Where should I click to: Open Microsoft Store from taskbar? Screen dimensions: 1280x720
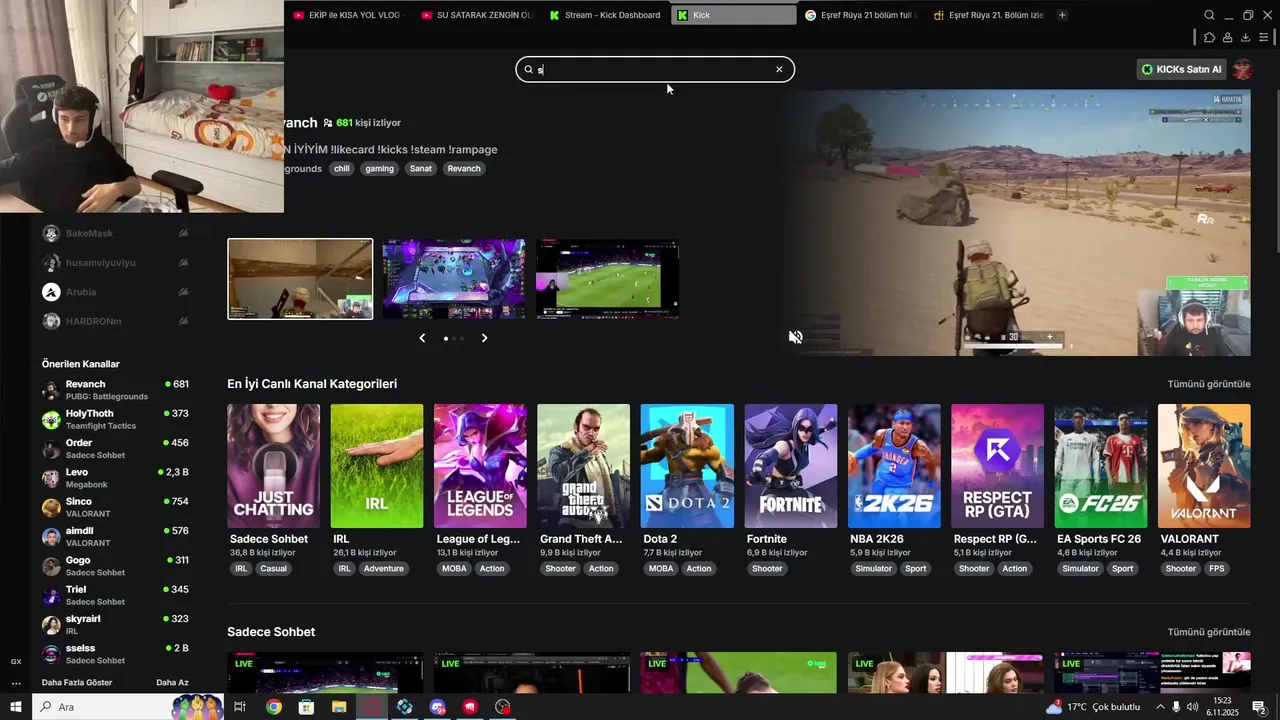click(x=306, y=707)
